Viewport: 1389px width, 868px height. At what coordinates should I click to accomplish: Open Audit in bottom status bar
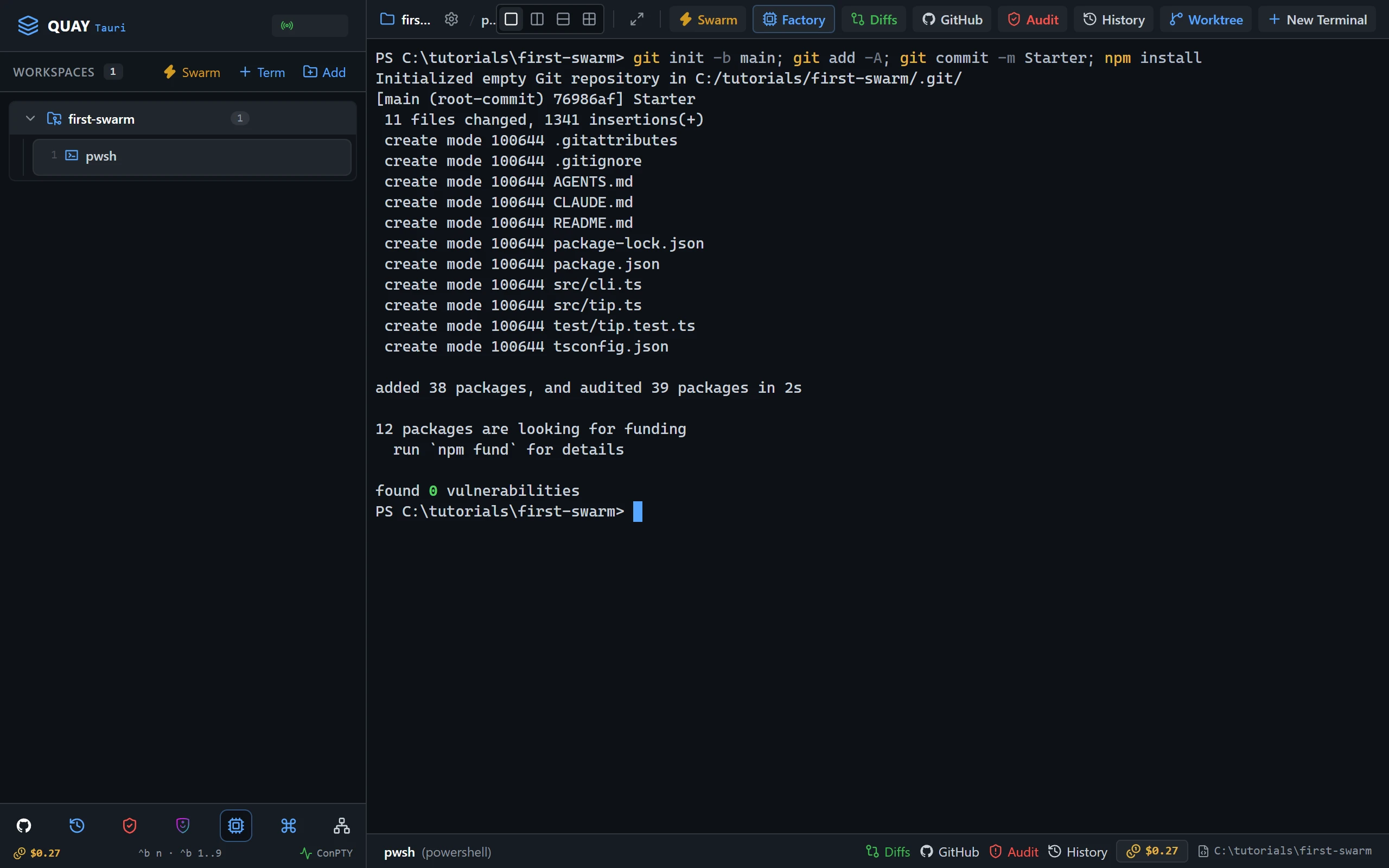point(1014,851)
